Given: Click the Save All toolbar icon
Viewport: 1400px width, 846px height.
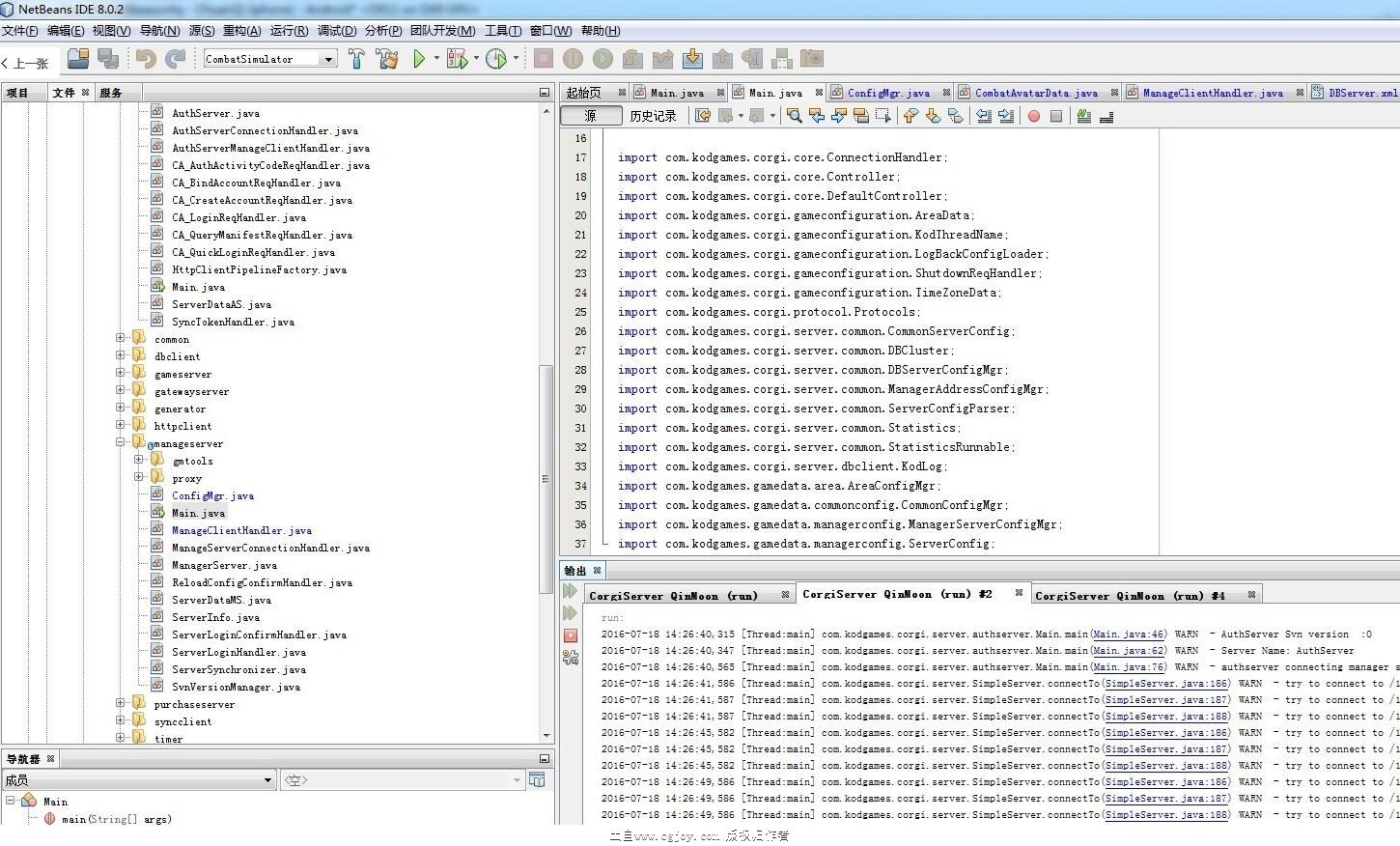Looking at the screenshot, I should [x=108, y=59].
